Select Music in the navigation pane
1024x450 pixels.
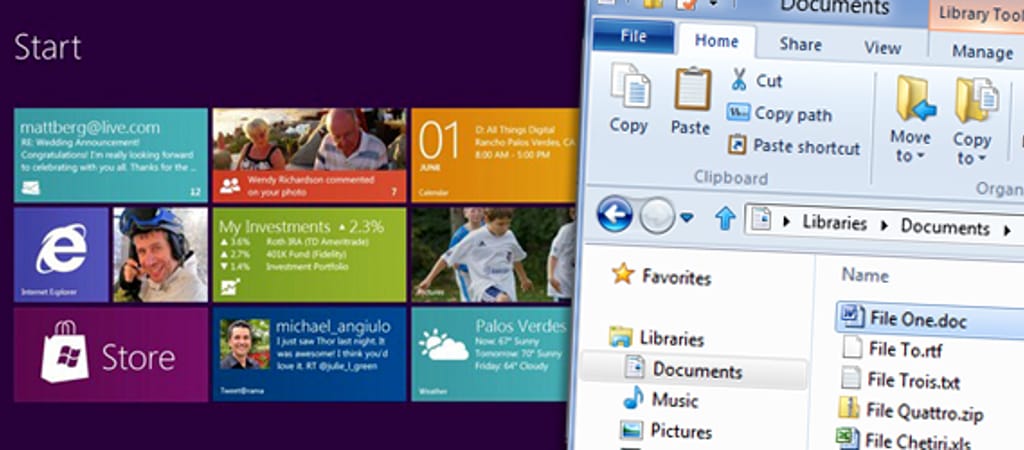point(674,400)
